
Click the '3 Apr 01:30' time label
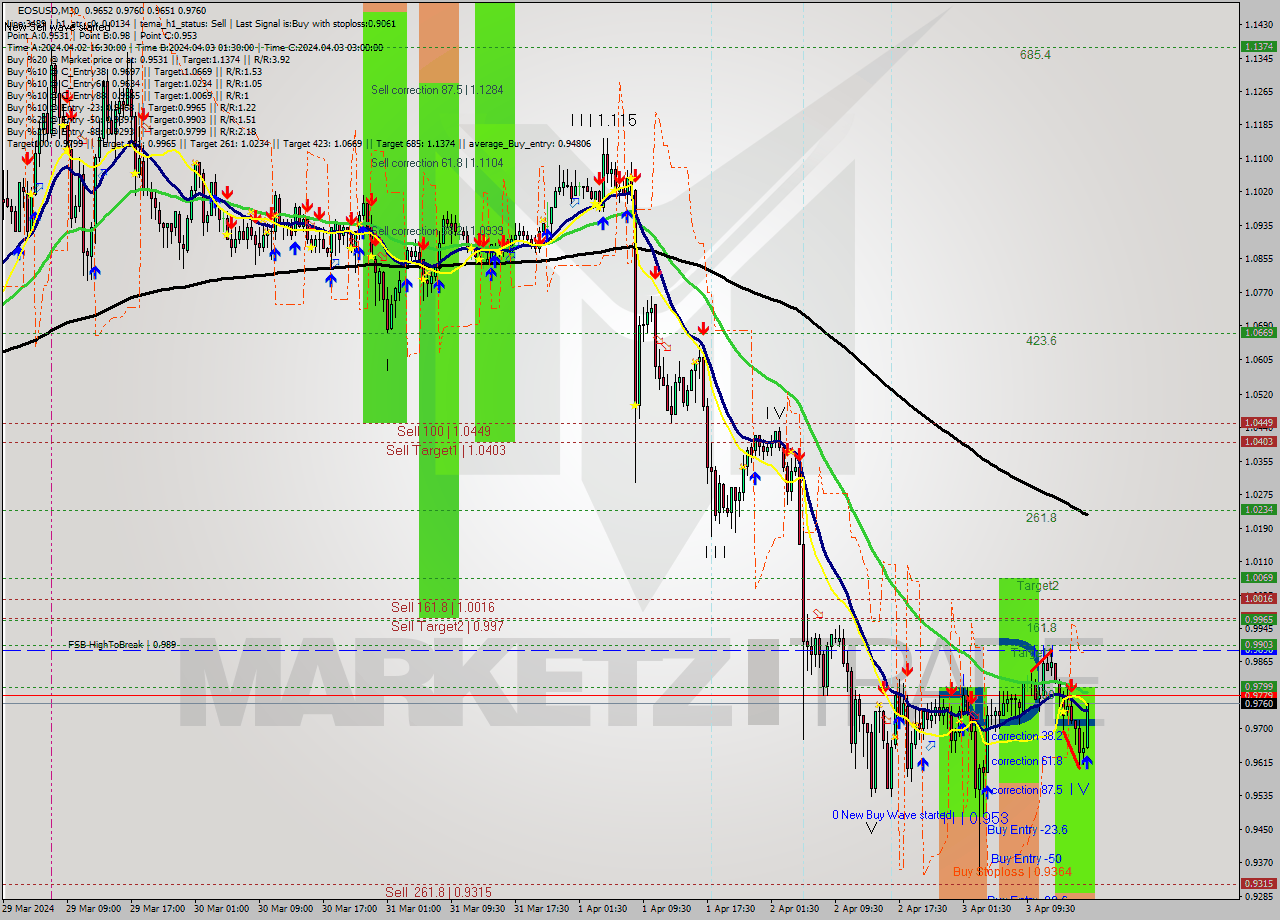coord(987,909)
